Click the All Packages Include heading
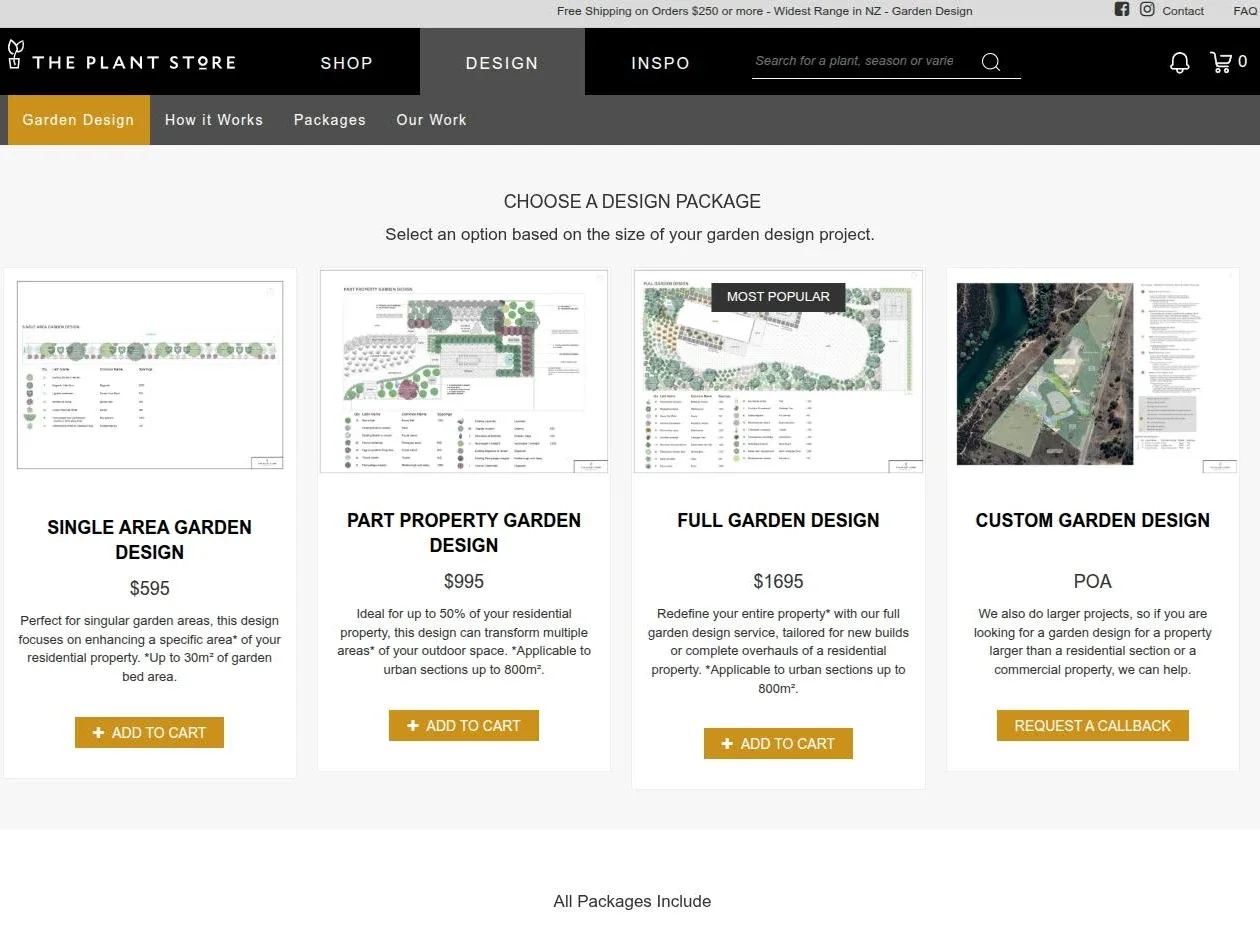The width and height of the screenshot is (1260, 944). pyautogui.click(x=632, y=901)
